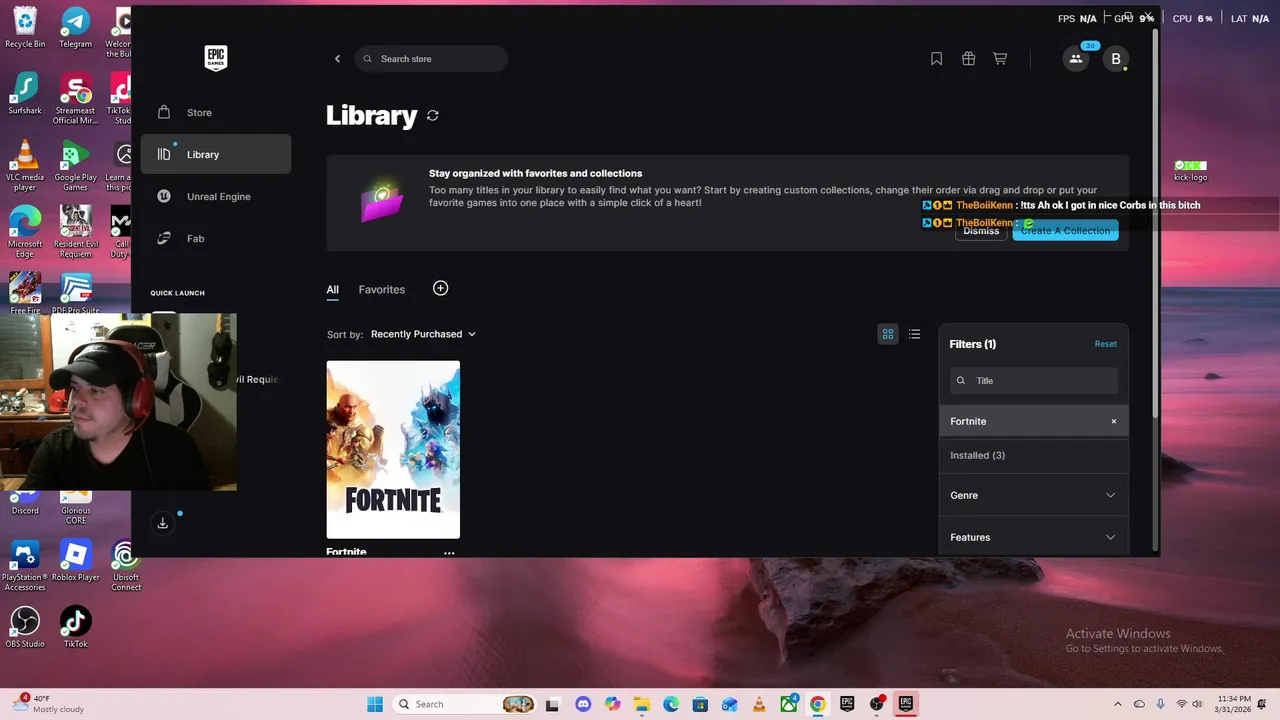Open VLC media player desktop icon
This screenshot has width=1280, height=720.
(25, 165)
